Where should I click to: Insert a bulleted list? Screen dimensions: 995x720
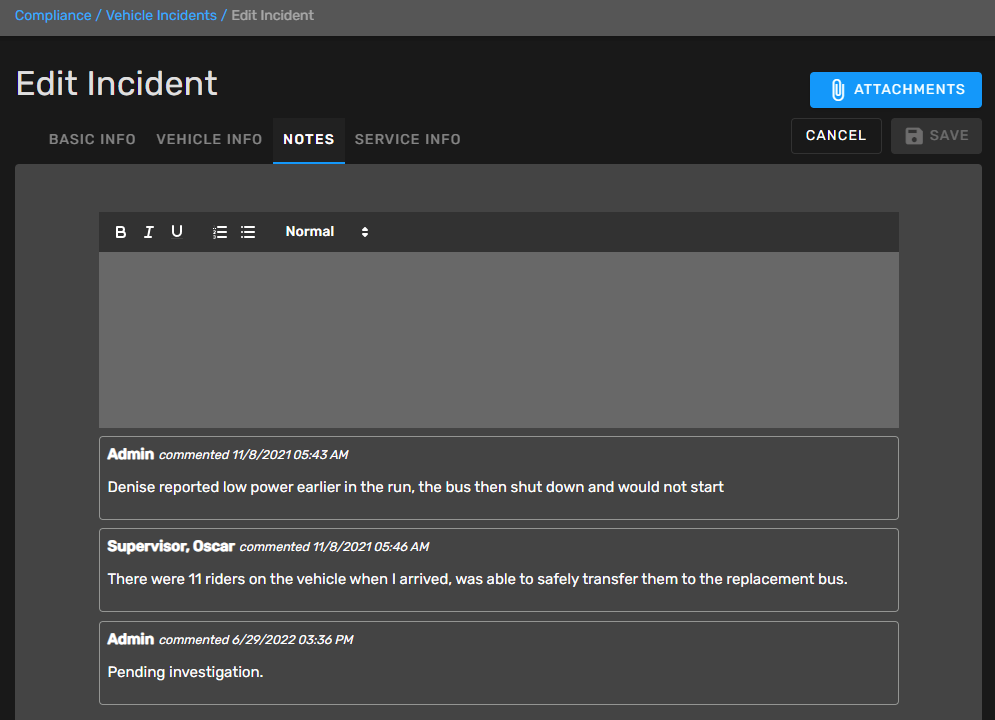tap(248, 232)
